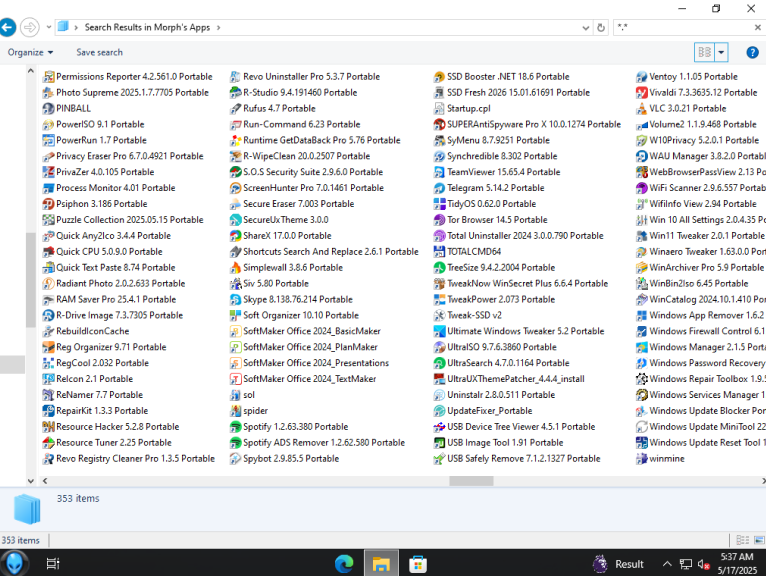This screenshot has height=576, width=766.
Task: Click the TeamViewer 15.65.4 Portable icon
Action: point(439,172)
